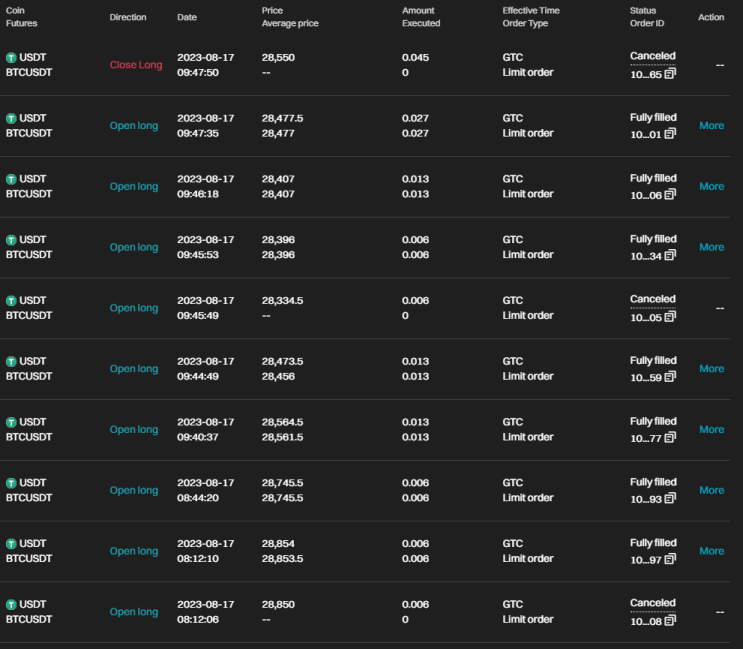Image resolution: width=743 pixels, height=649 pixels.
Task: Click the USDT coin icon in the Close Long row
Action: 11,58
